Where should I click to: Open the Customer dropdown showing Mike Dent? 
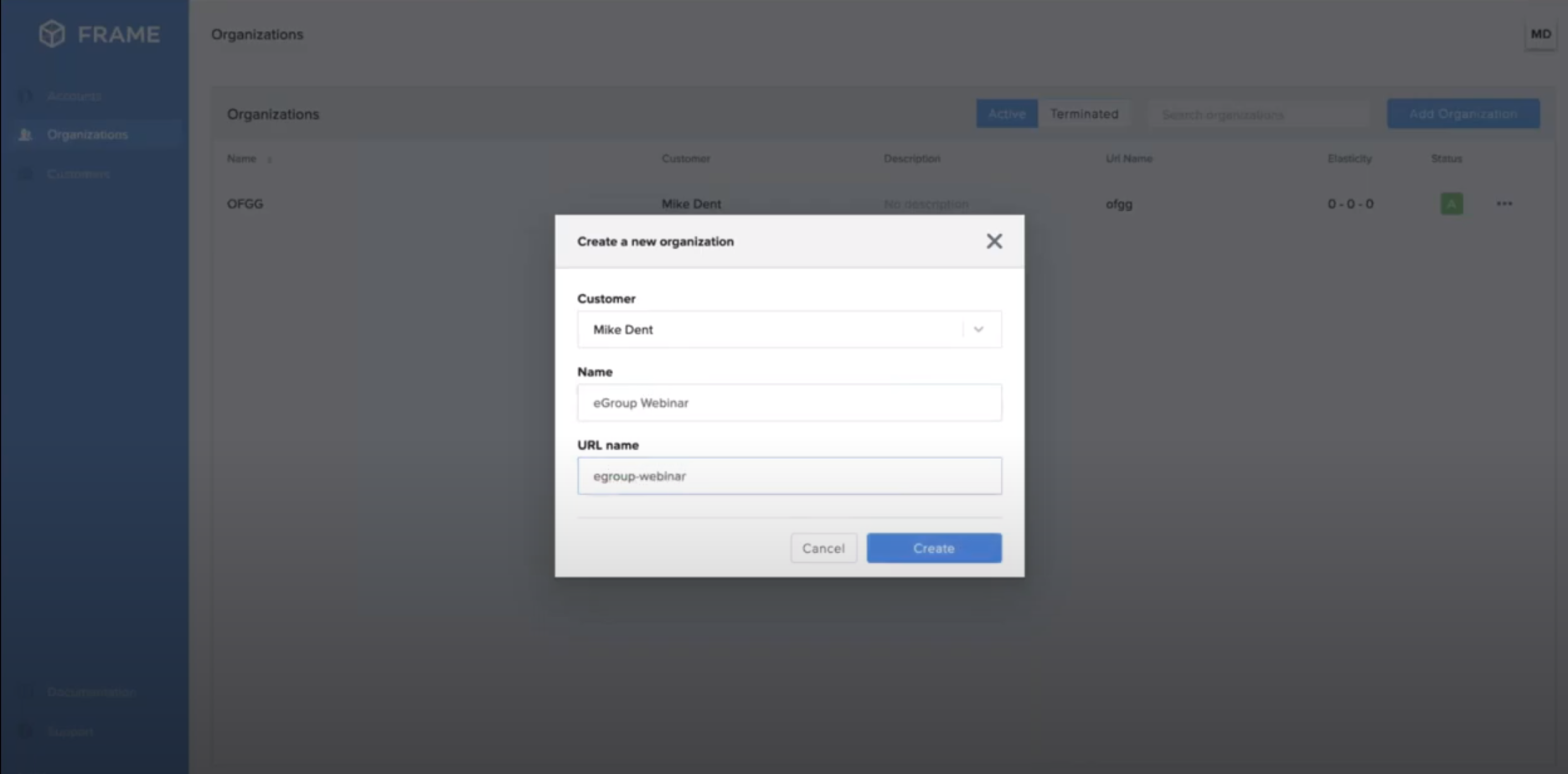pos(789,329)
